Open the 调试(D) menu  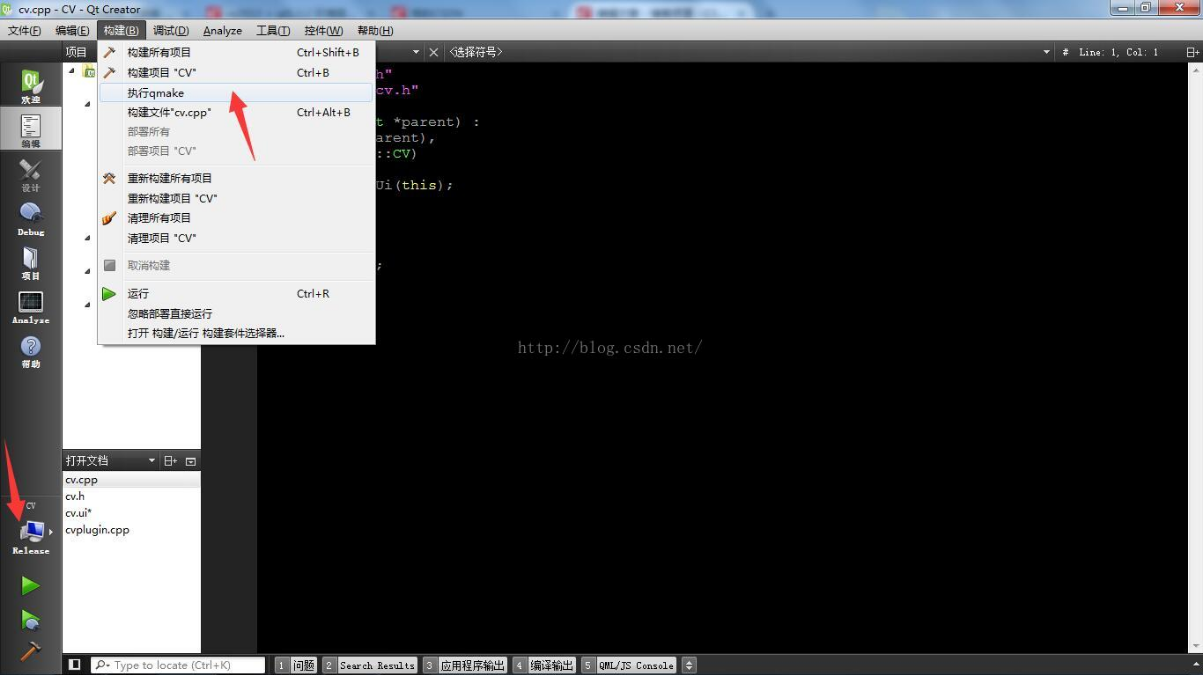coord(171,31)
